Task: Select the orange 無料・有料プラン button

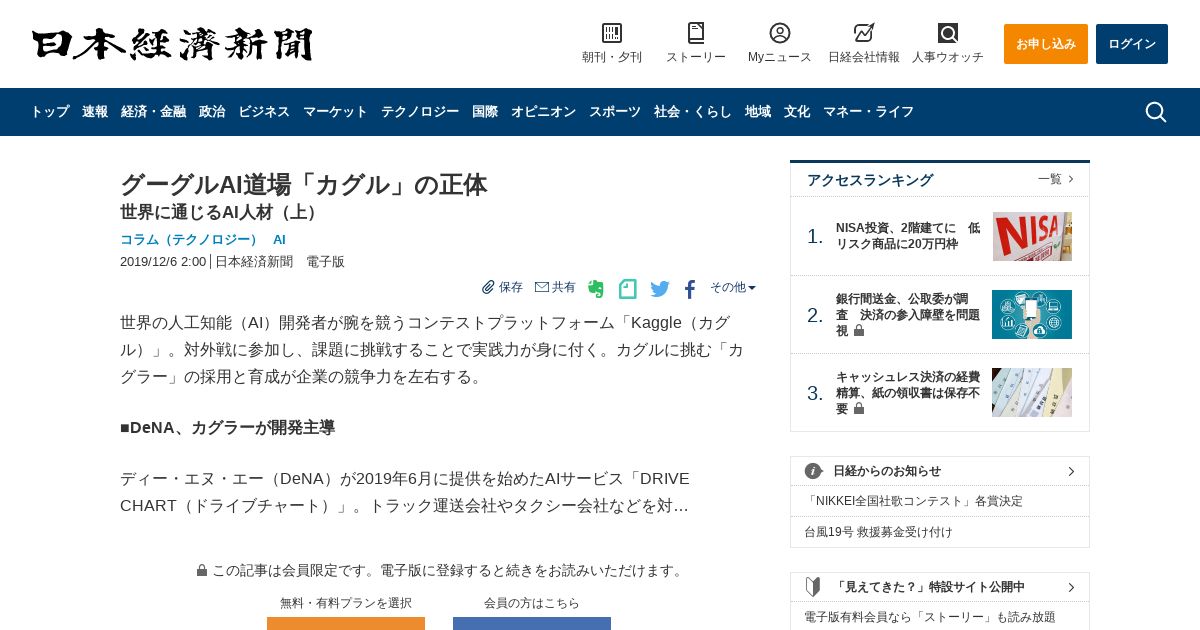Action: tap(346, 623)
